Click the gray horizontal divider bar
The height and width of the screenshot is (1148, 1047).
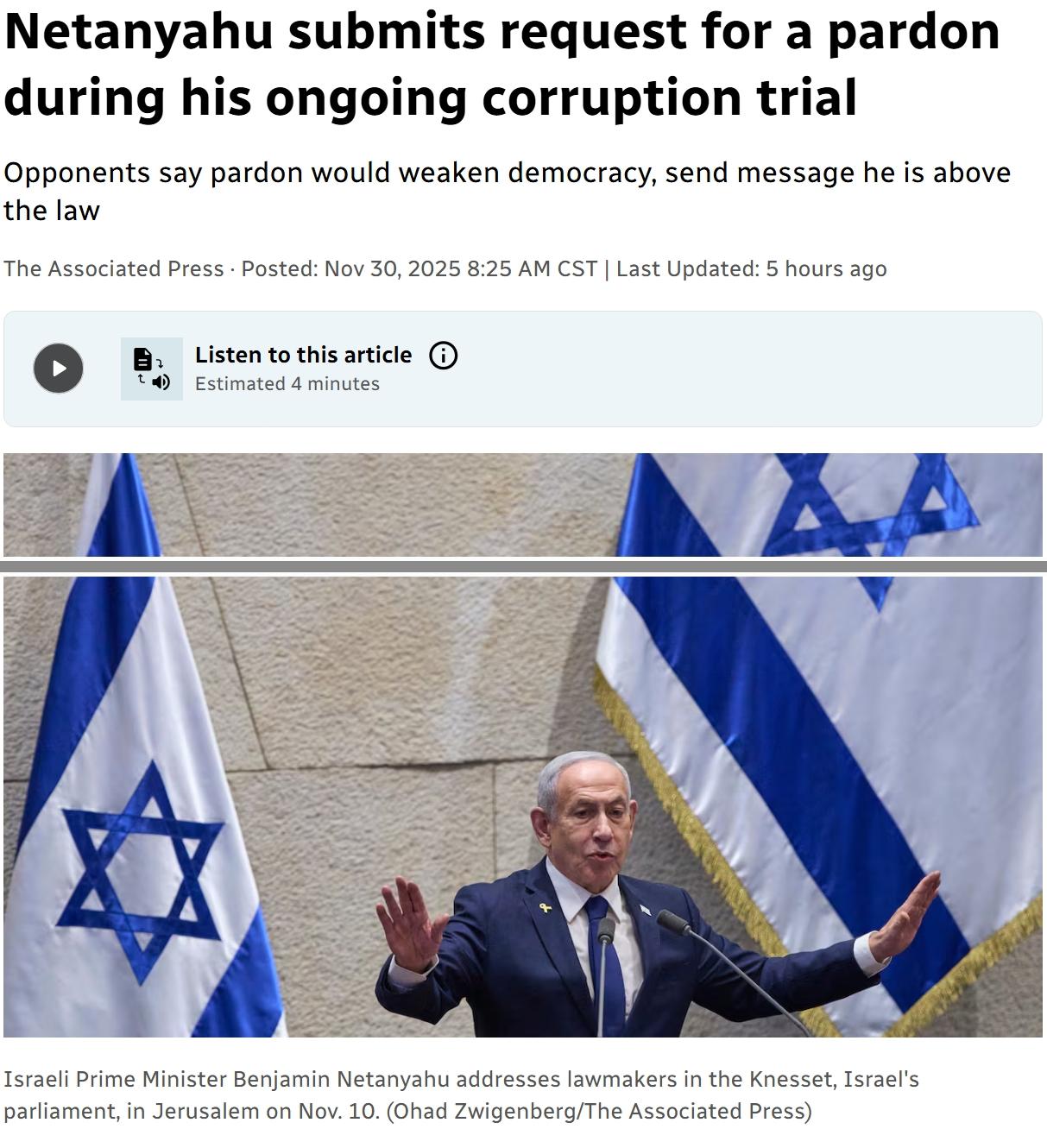pos(523,566)
